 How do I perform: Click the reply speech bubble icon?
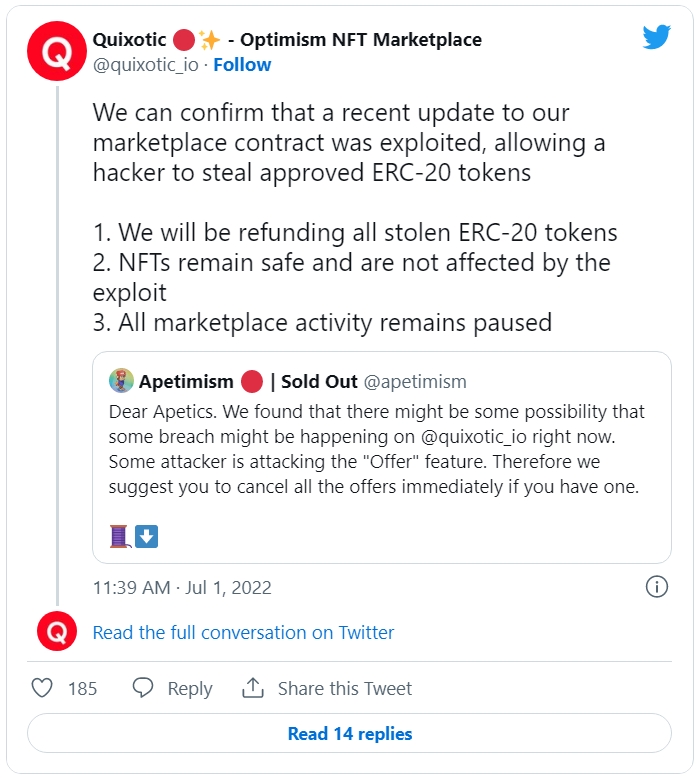pyautogui.click(x=143, y=687)
